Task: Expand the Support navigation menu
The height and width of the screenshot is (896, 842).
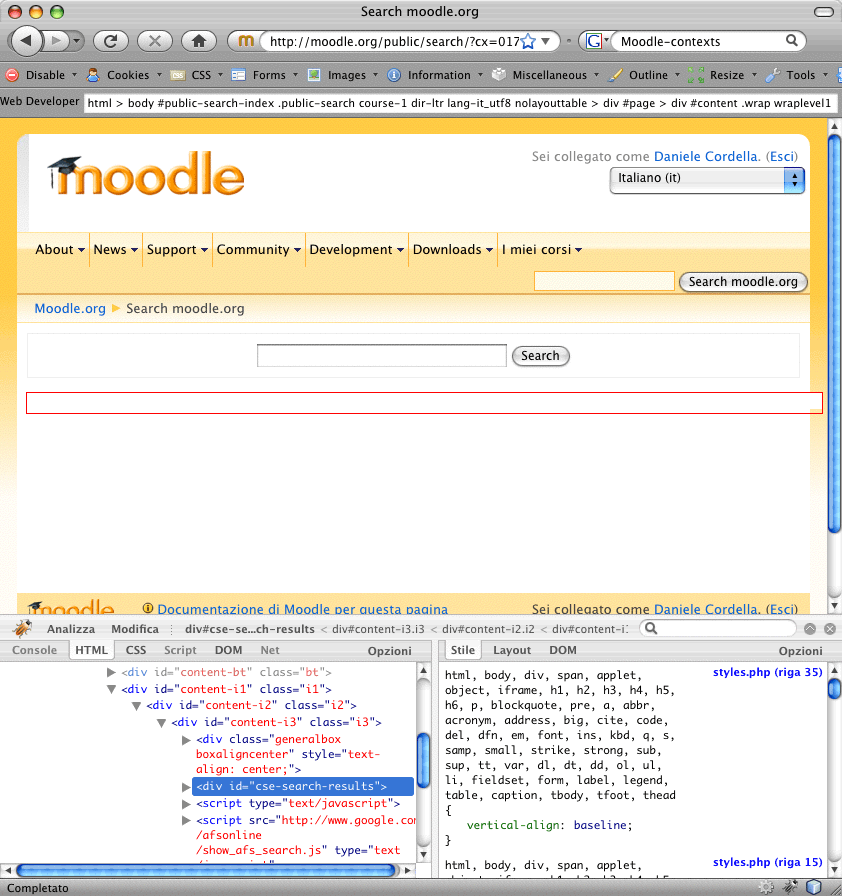Action: (177, 250)
